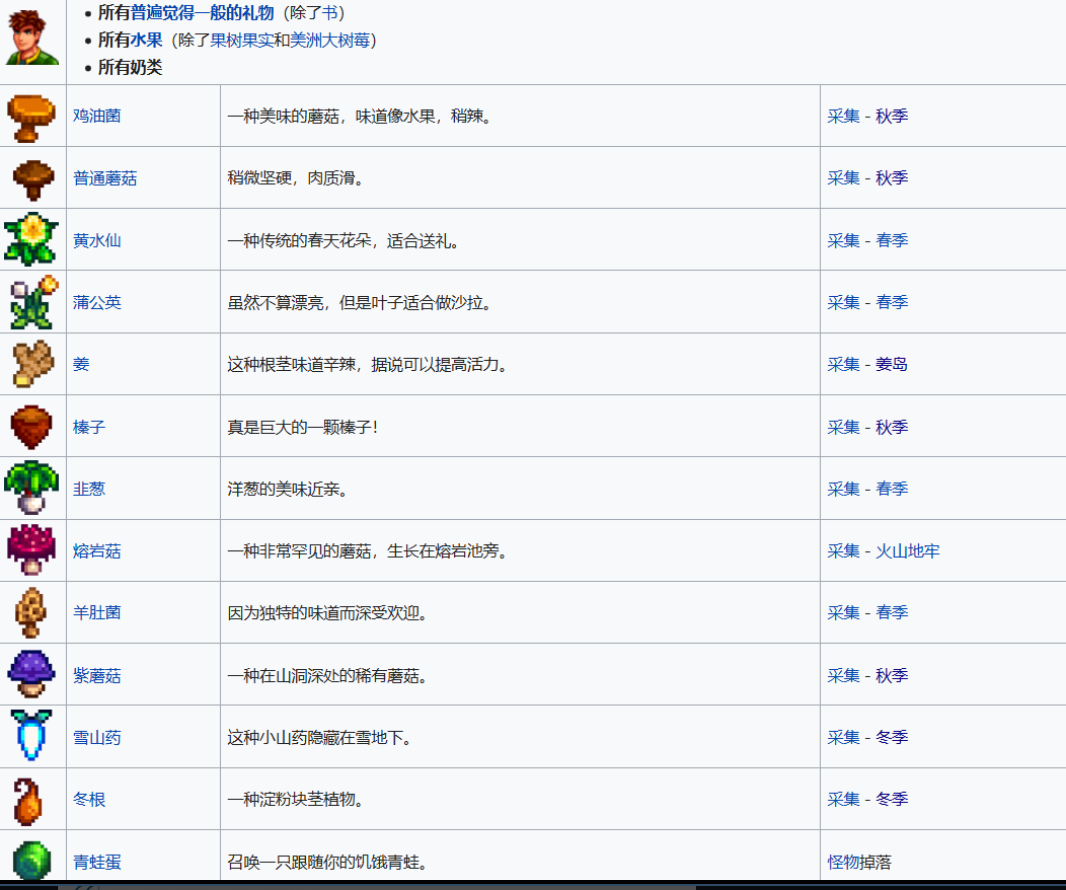Click the magma cap (熔岩菇) icon
Viewport: 1066px width, 890px height.
(31, 550)
